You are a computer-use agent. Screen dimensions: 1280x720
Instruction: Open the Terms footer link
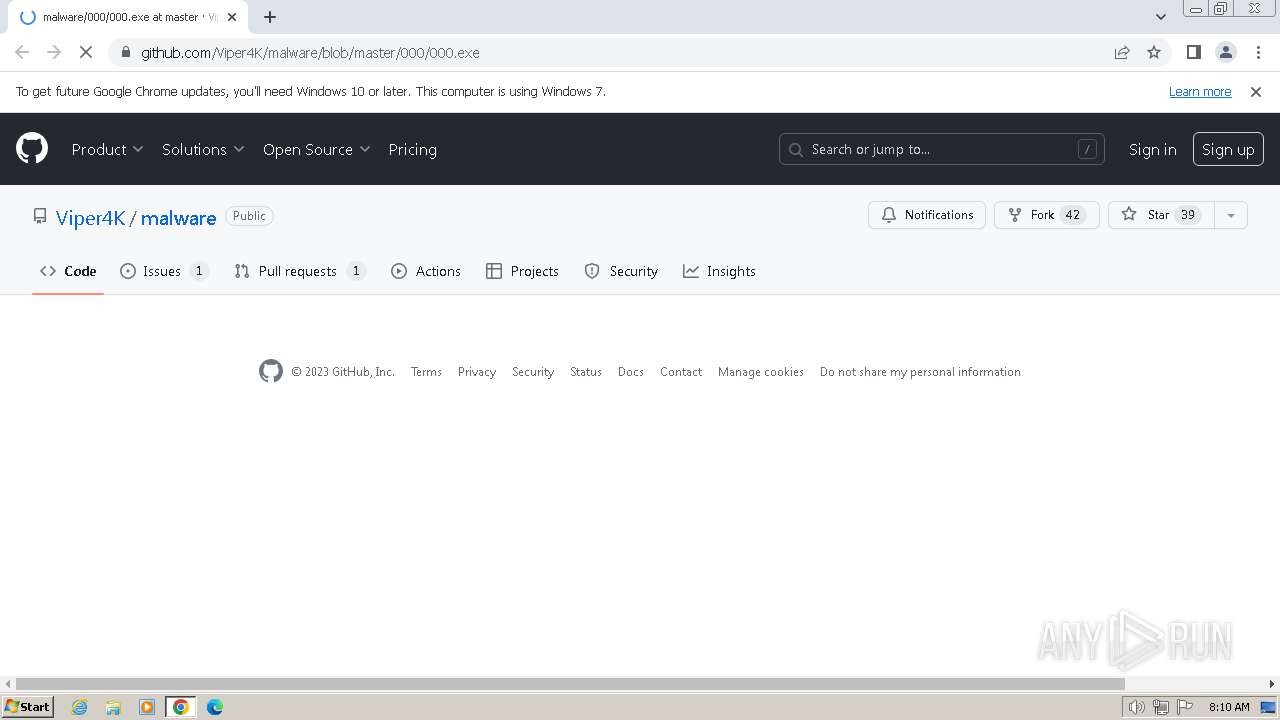click(x=426, y=372)
